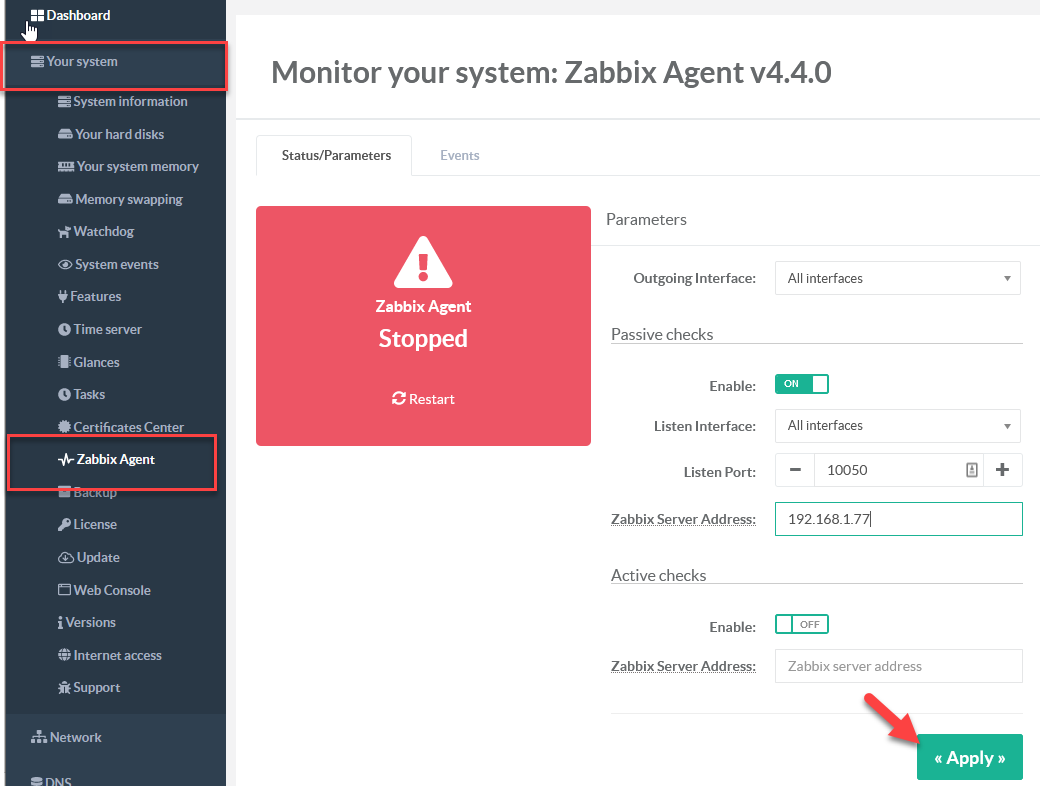
Task: Decrease Listen Port with minus button
Action: 794,471
